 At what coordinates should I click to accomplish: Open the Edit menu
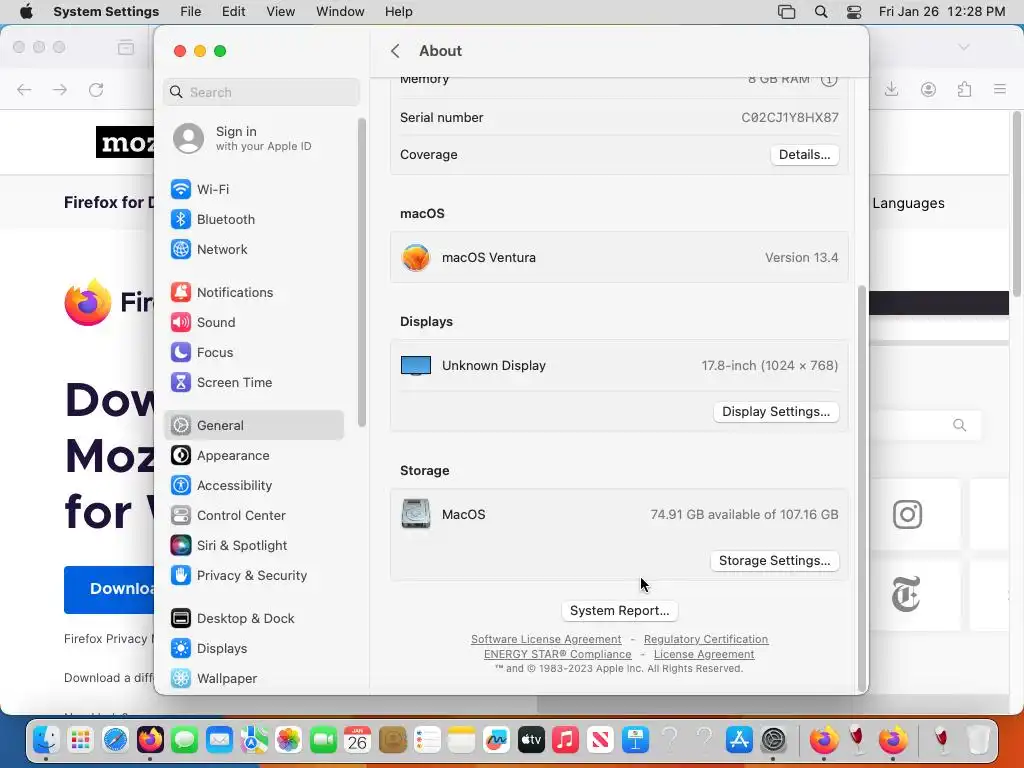pyautogui.click(x=234, y=12)
